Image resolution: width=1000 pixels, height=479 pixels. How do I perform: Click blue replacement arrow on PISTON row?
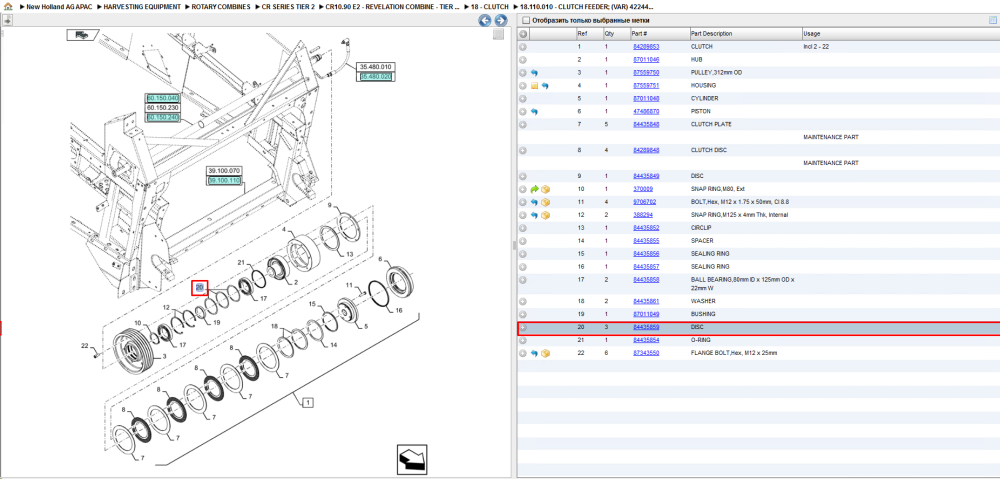click(534, 112)
